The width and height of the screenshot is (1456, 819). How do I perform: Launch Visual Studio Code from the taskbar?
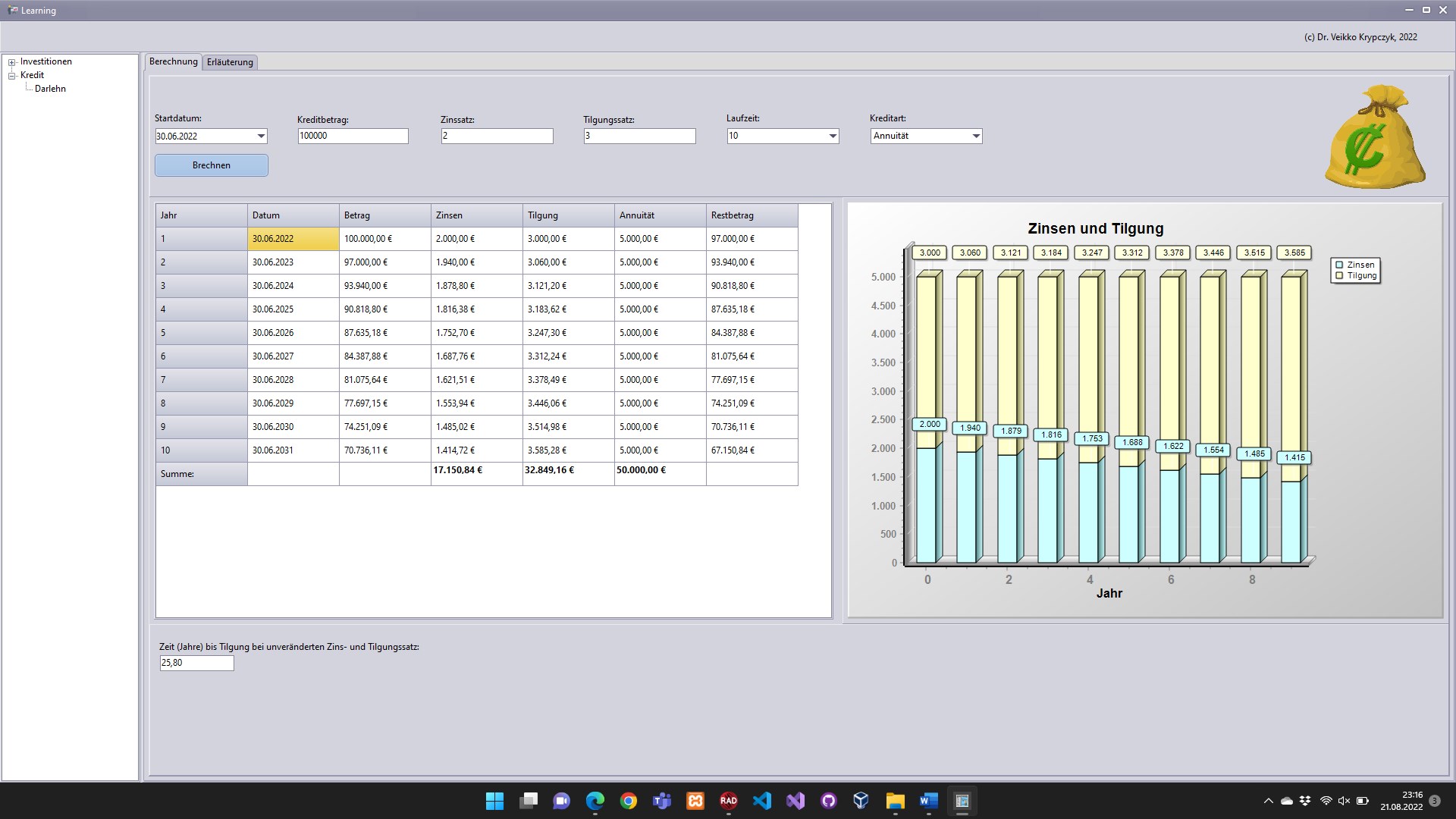pyautogui.click(x=761, y=801)
